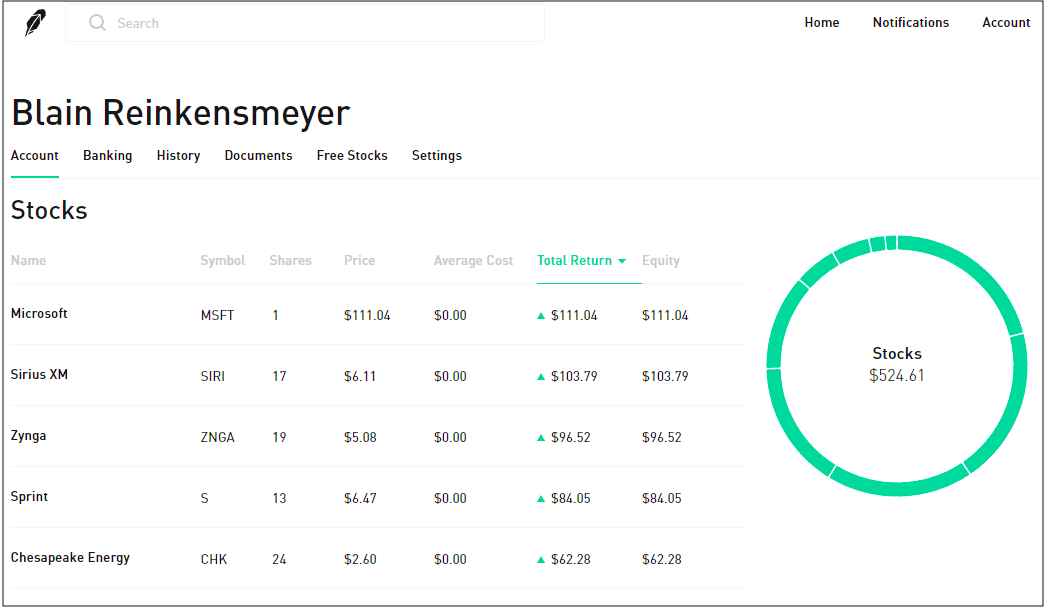
Task: Click the Robinhood feather logo
Action: coord(35,23)
